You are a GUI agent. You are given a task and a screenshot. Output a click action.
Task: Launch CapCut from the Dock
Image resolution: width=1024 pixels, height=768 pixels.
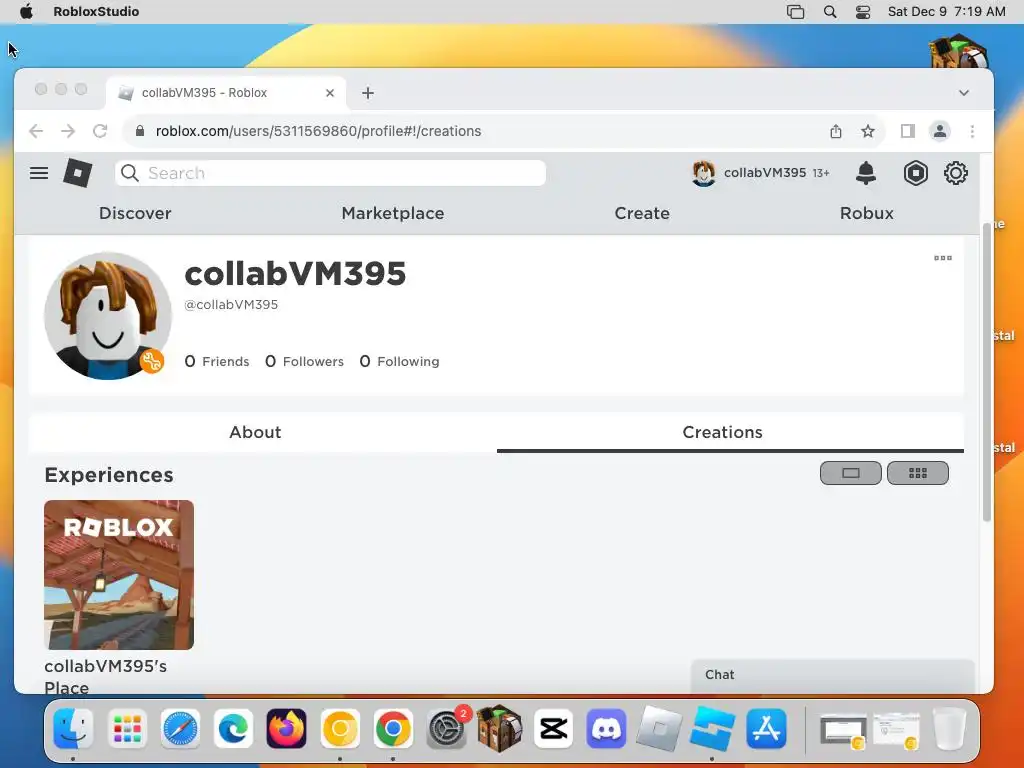[x=553, y=729]
